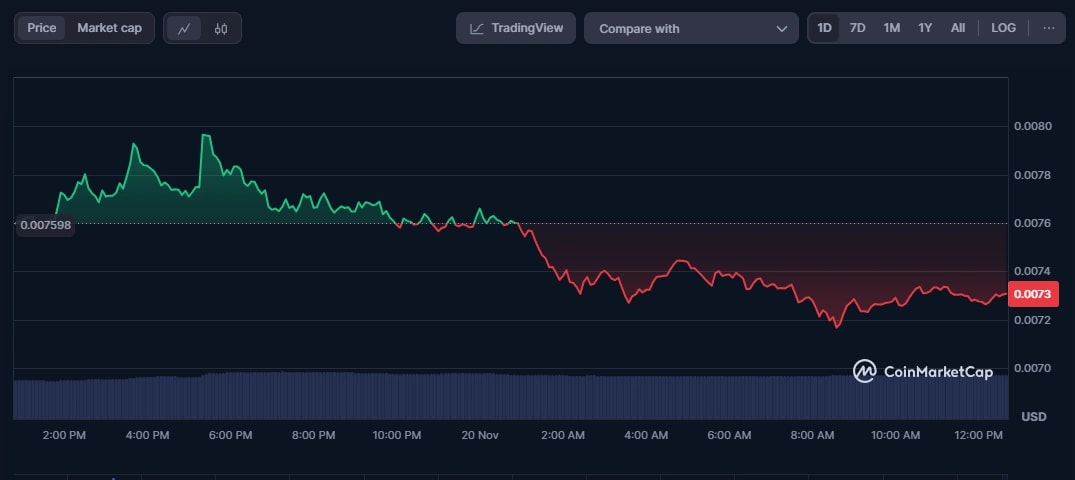Image resolution: width=1075 pixels, height=480 pixels.
Task: Click the 0.007598 opening price label
Action: (44, 224)
